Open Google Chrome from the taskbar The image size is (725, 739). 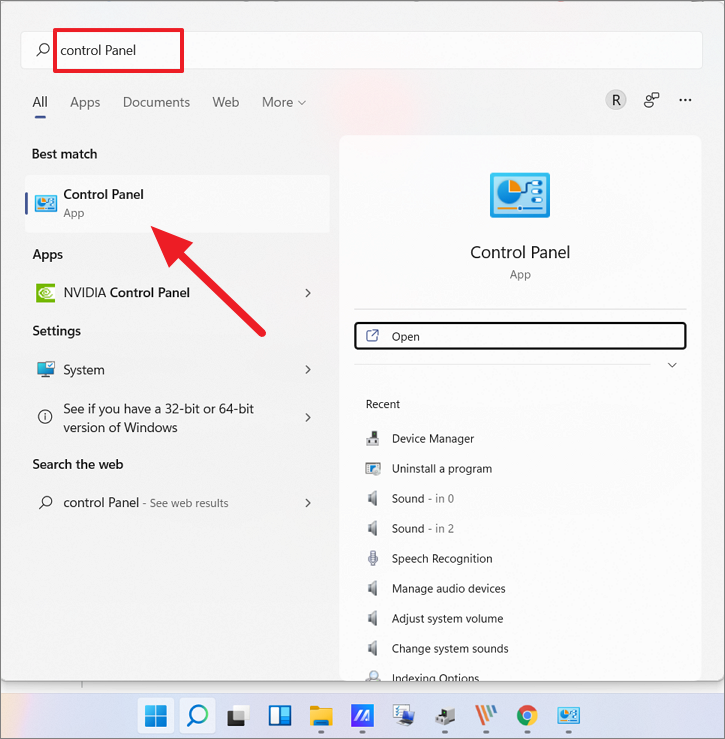pyautogui.click(x=527, y=716)
